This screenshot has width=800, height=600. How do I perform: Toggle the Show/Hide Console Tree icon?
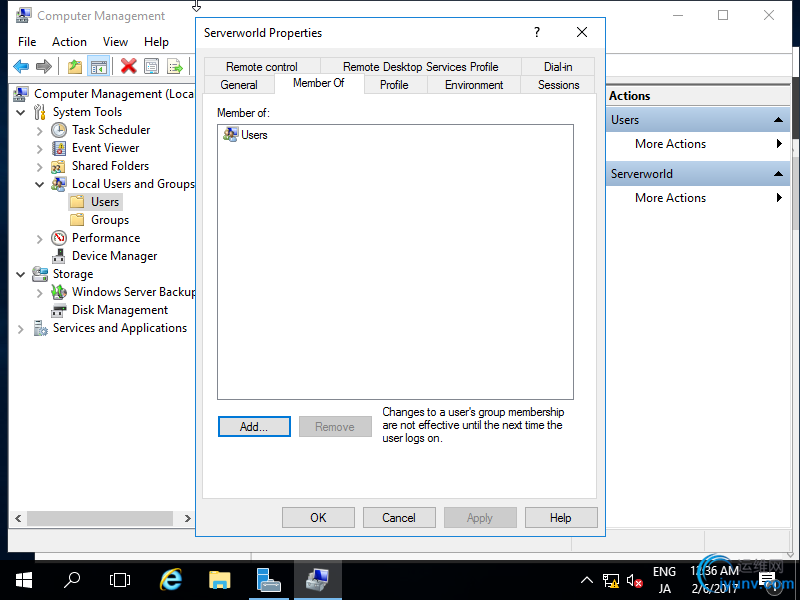click(x=98, y=66)
